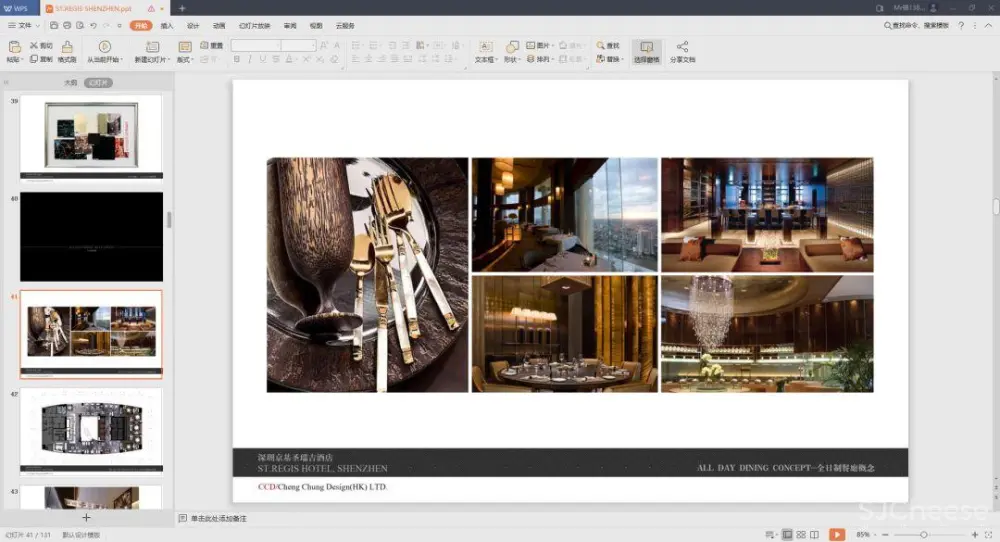
Task: Toggle bold text formatting
Action: (x=236, y=60)
